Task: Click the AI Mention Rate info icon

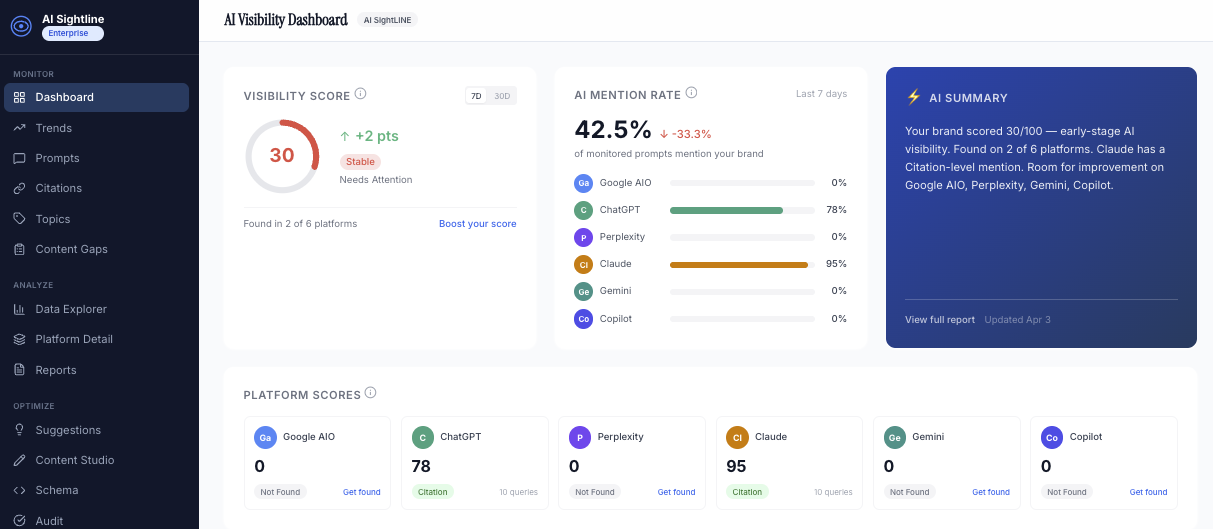Action: click(x=691, y=93)
